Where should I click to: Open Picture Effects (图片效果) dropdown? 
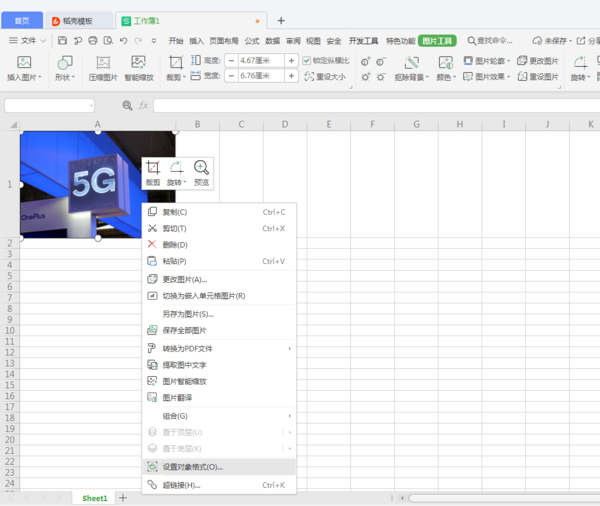coord(486,77)
